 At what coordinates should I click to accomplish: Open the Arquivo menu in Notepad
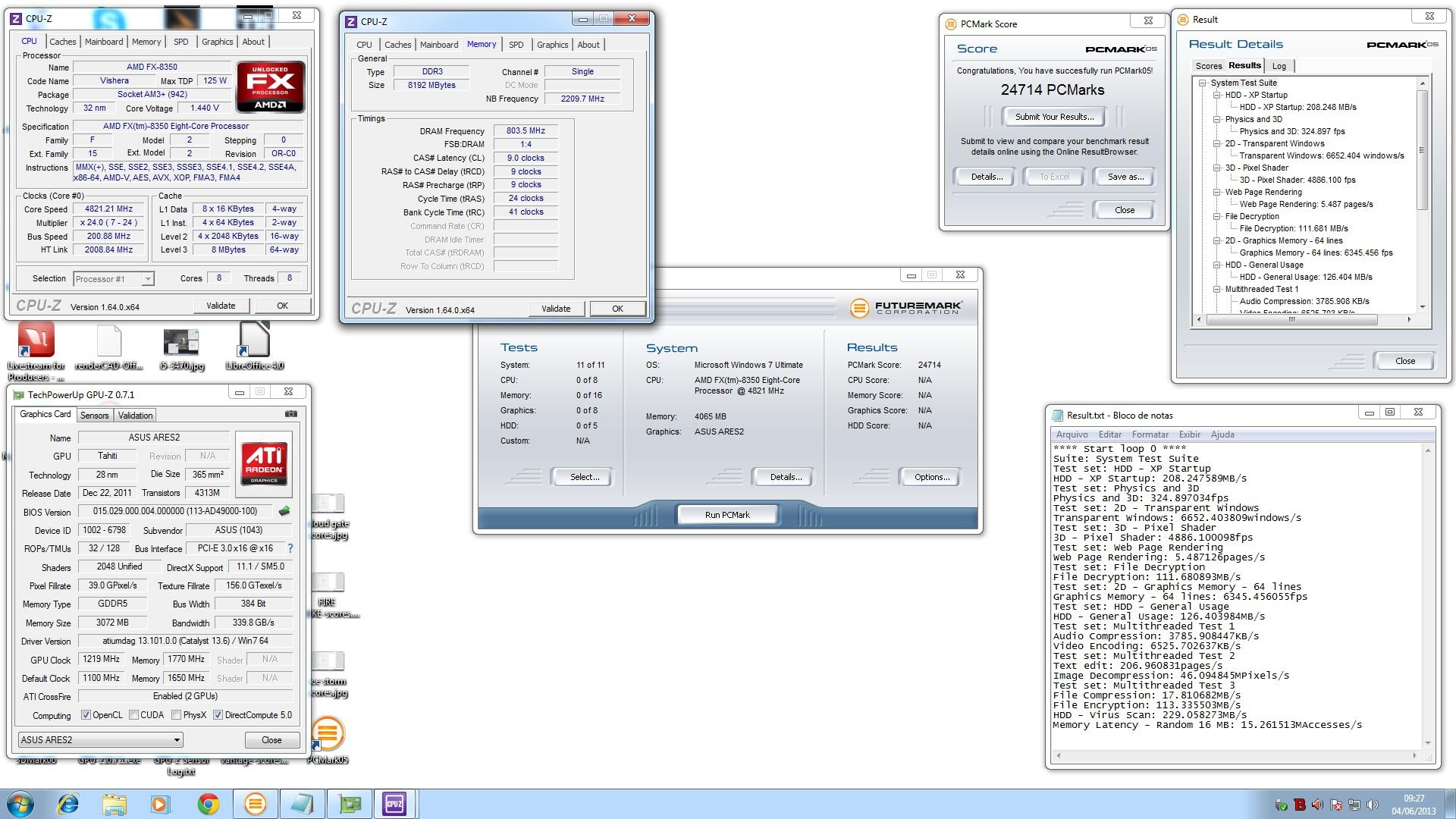(1072, 435)
